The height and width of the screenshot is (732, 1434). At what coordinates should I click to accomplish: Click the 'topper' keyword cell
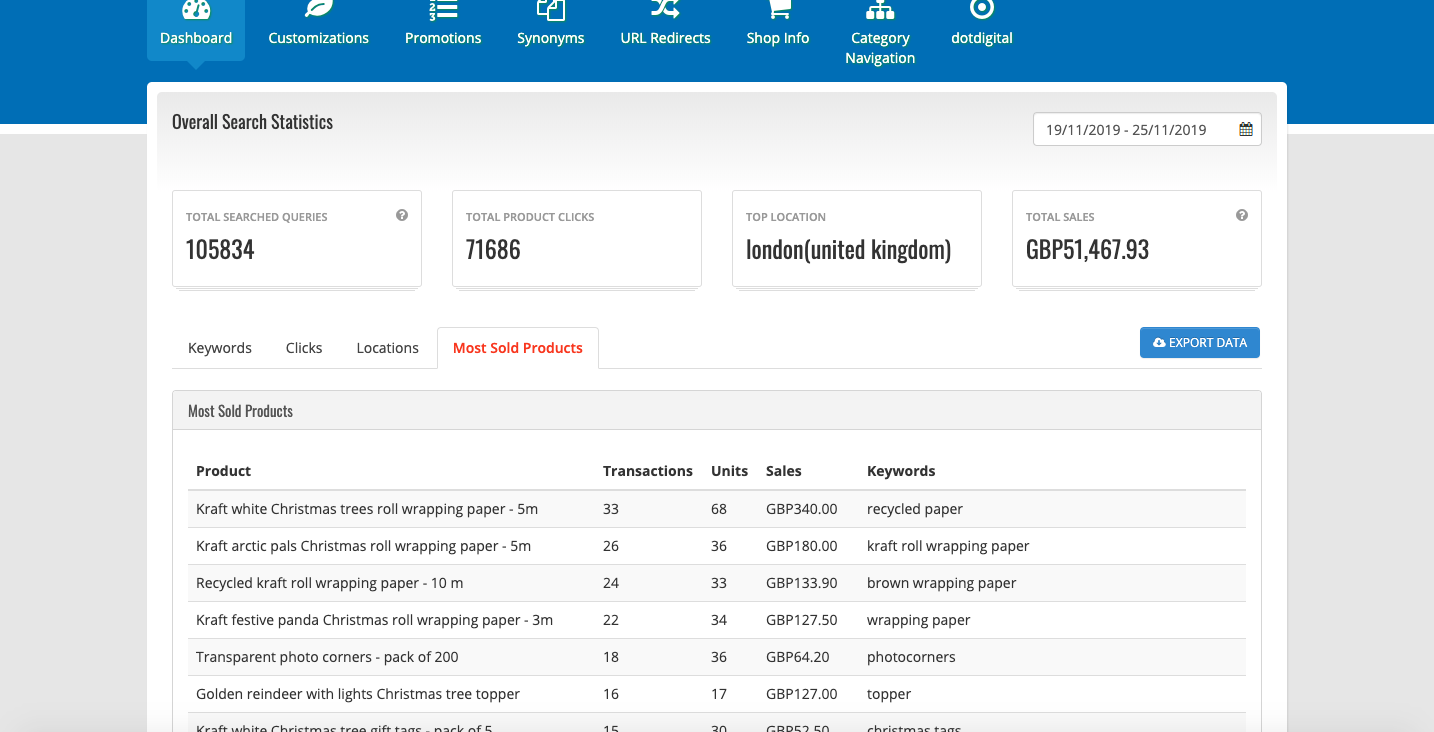point(889,694)
